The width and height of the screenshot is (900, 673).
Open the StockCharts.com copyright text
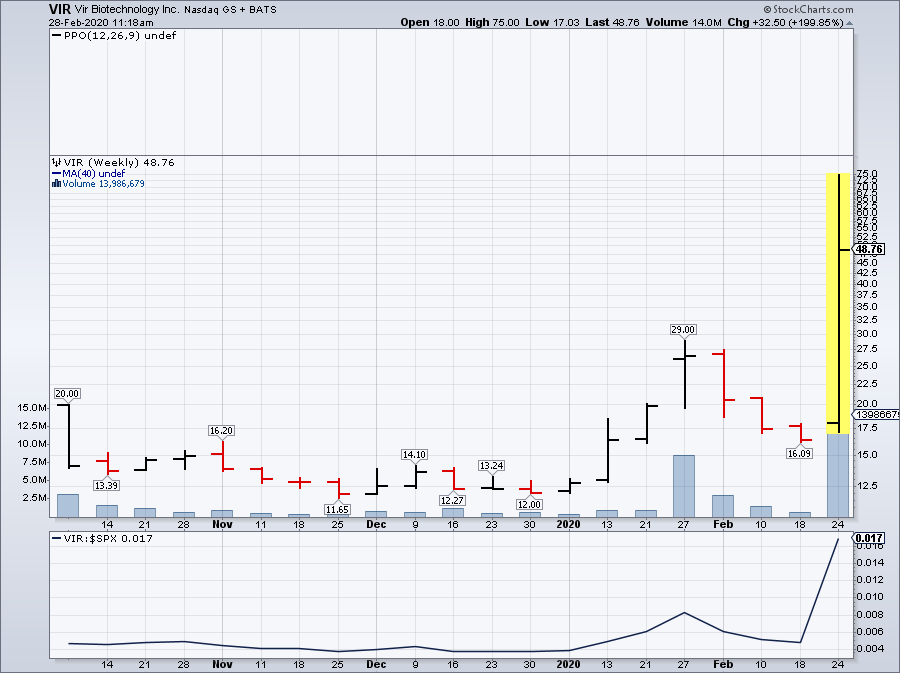(x=808, y=9)
